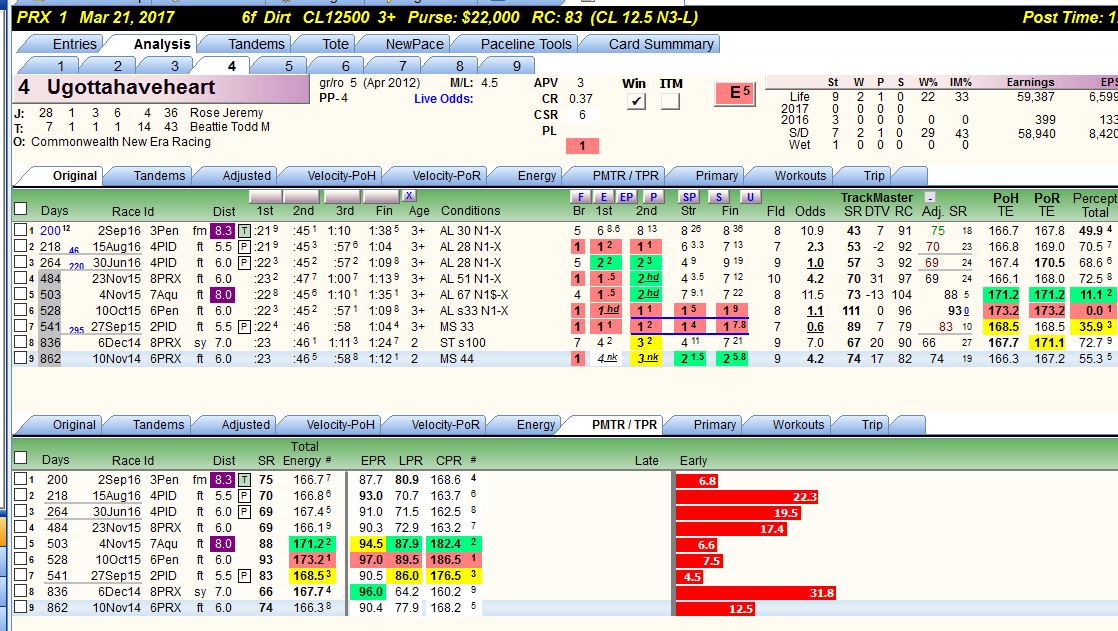This screenshot has width=1118, height=631.
Task: Click trainer name Beattie Todd M
Action: click(230, 127)
